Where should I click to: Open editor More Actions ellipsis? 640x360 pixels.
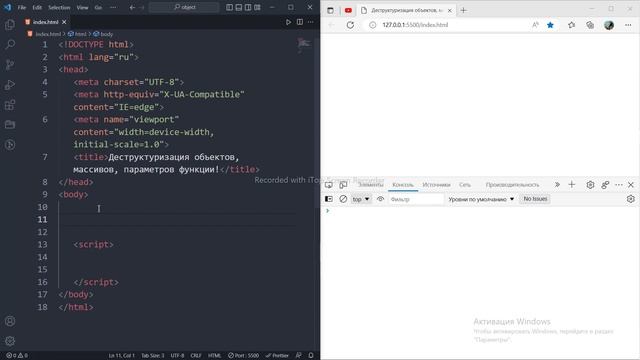(x=311, y=22)
